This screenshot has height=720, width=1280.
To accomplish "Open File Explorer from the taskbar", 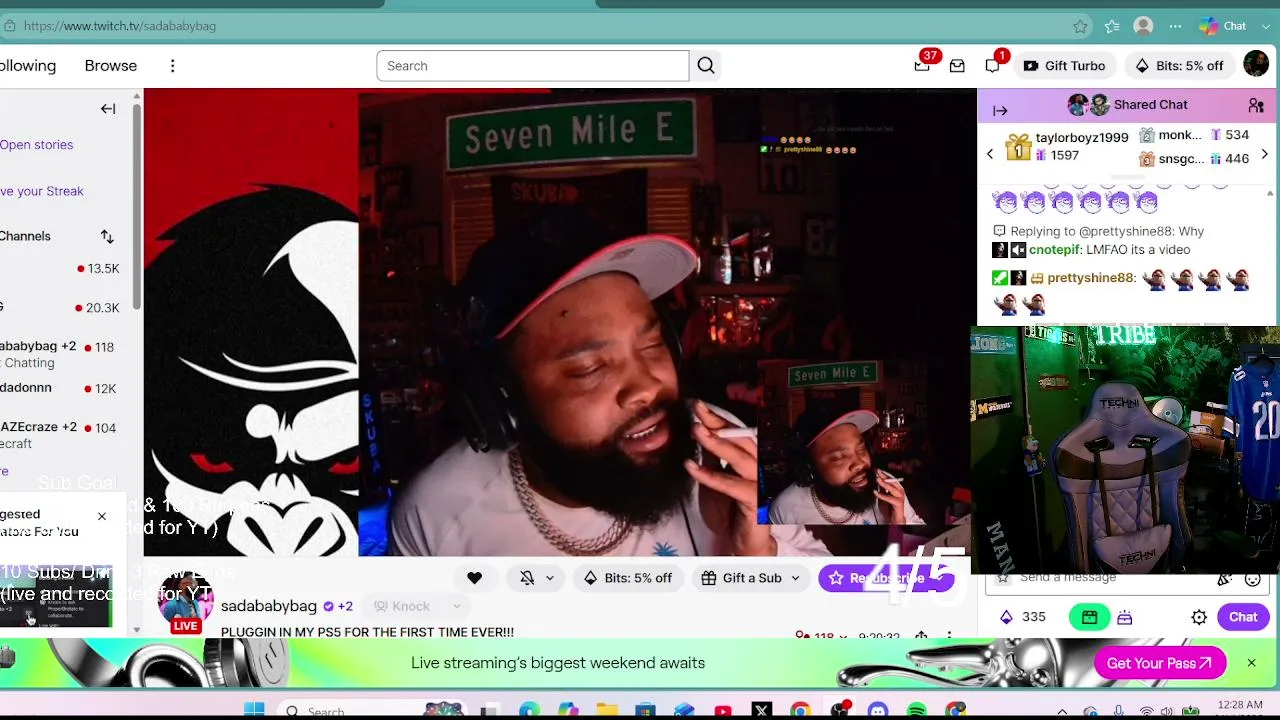I will pos(607,711).
